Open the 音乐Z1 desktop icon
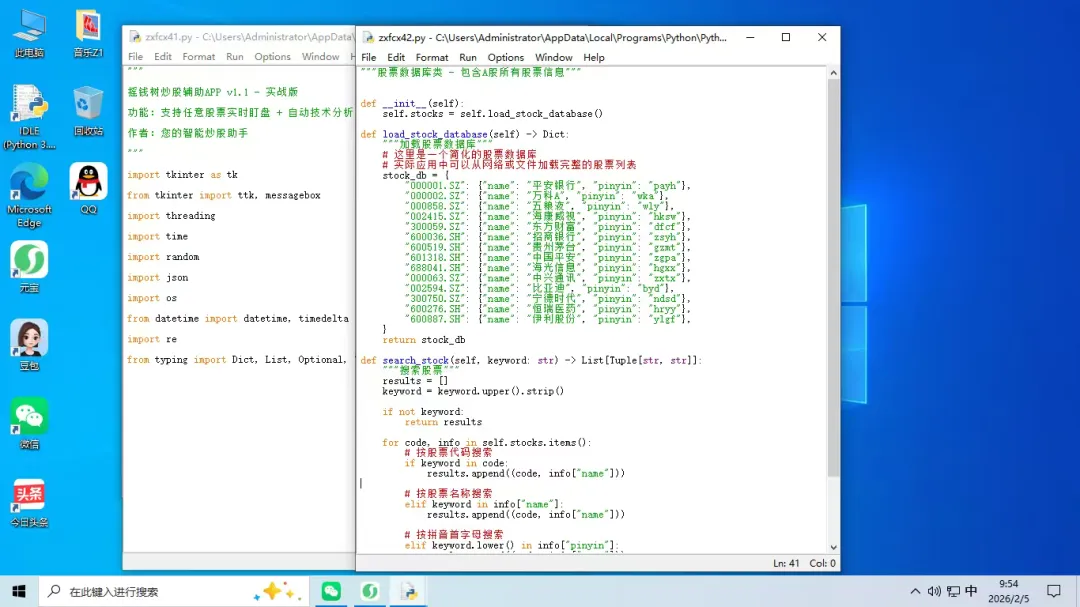1080x607 pixels. point(88,34)
